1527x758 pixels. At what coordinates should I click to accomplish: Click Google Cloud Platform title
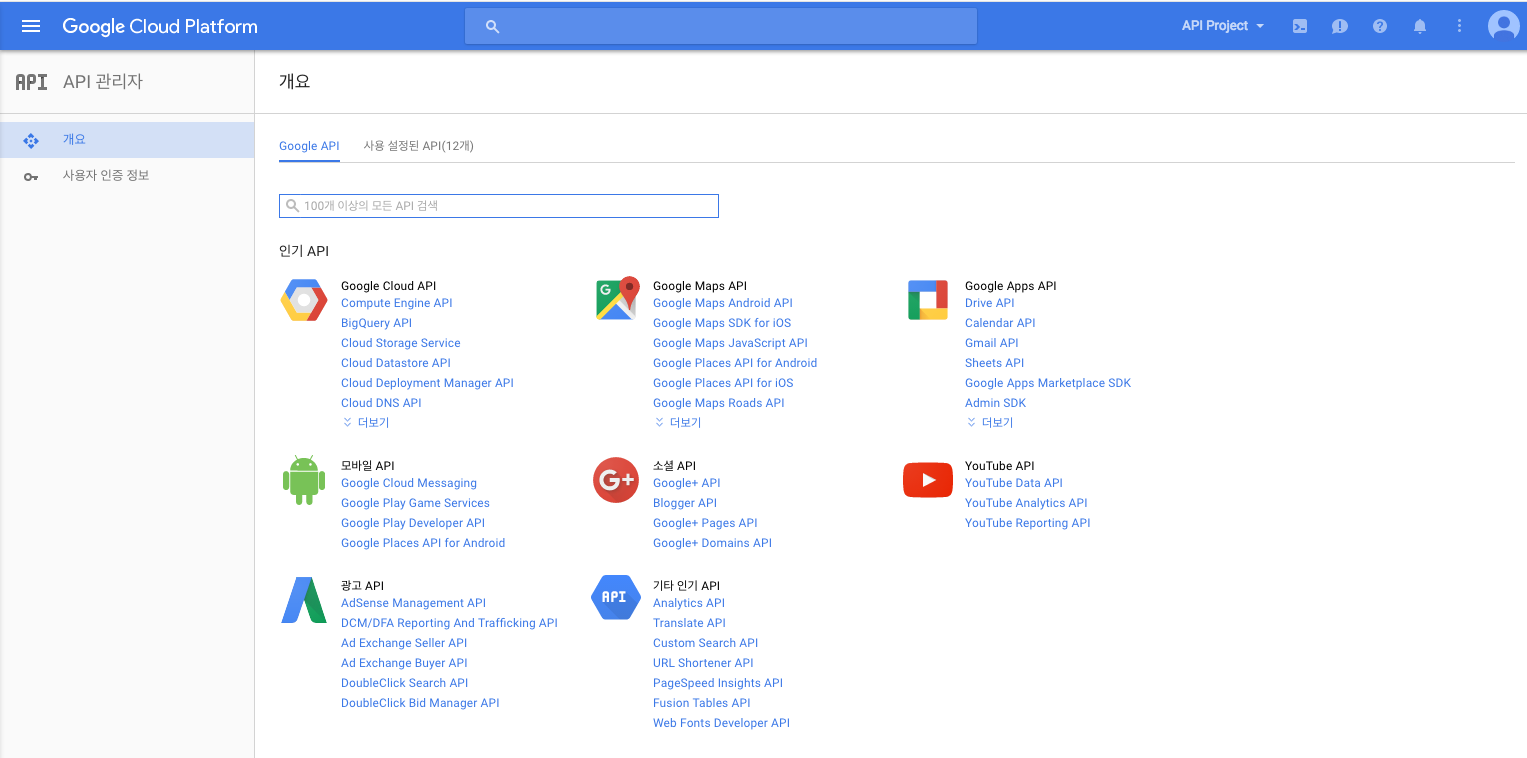coord(160,26)
